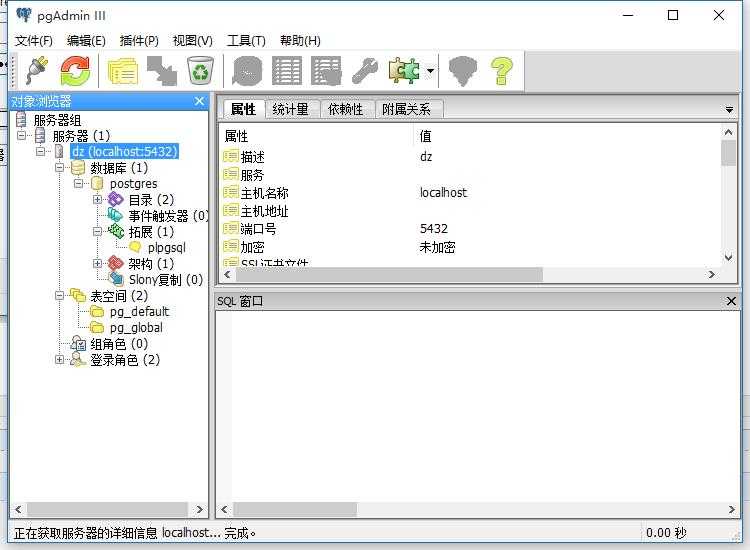Screen dimensions: 750x550
Task: Collapse the 拓展 (1) node
Action: 98,232
